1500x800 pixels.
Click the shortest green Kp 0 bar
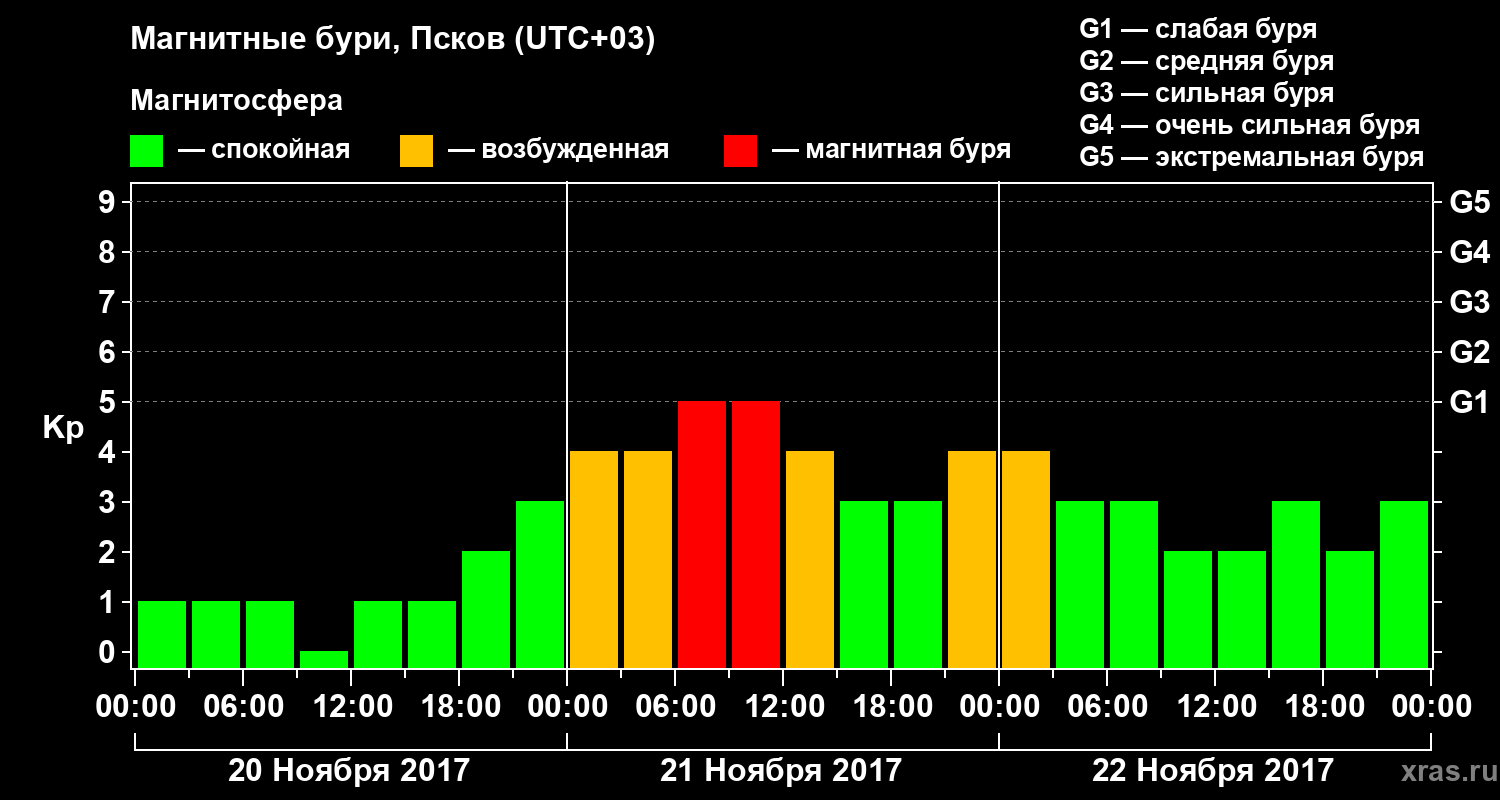(x=324, y=659)
